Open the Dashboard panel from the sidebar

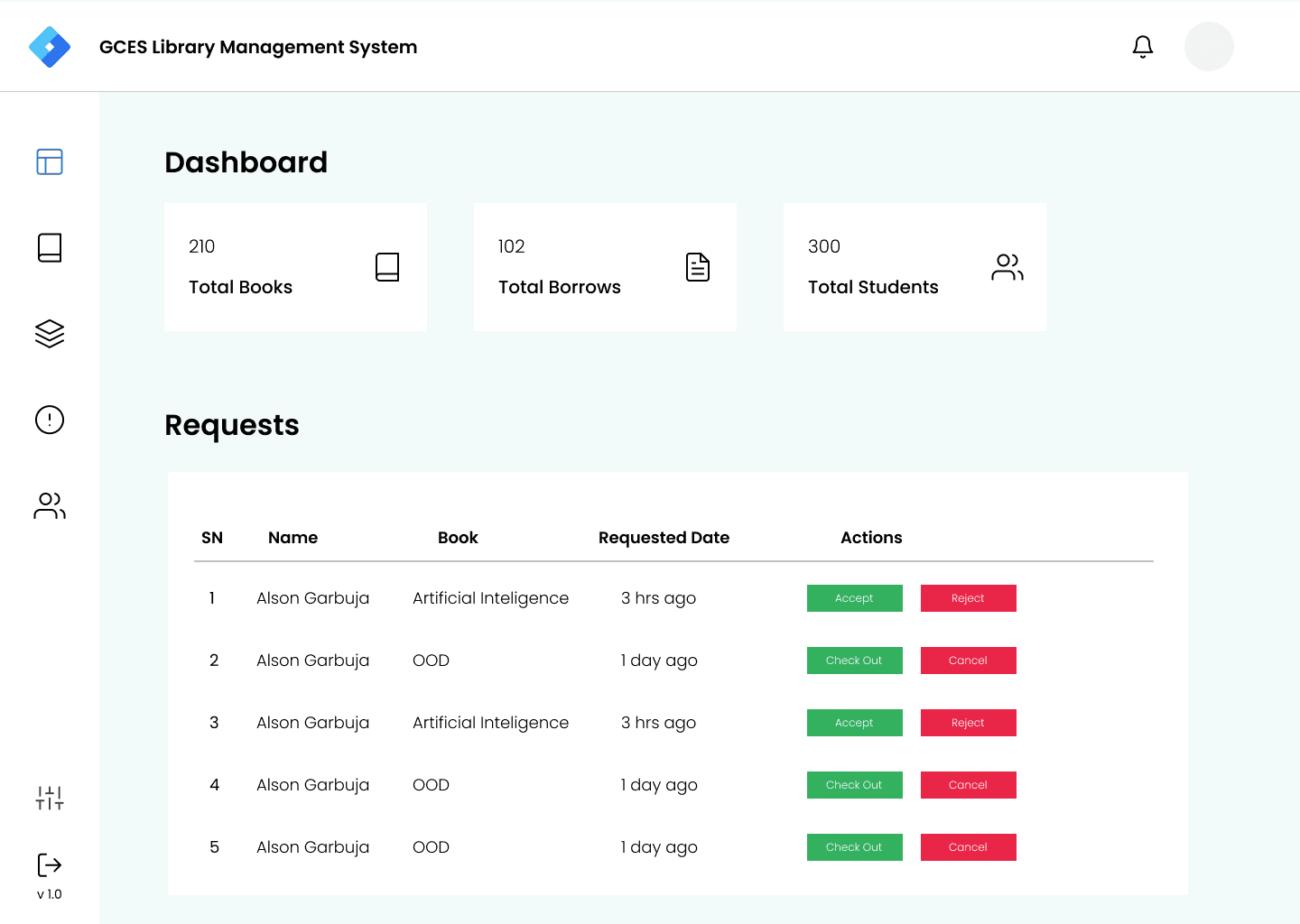pyautogui.click(x=49, y=162)
